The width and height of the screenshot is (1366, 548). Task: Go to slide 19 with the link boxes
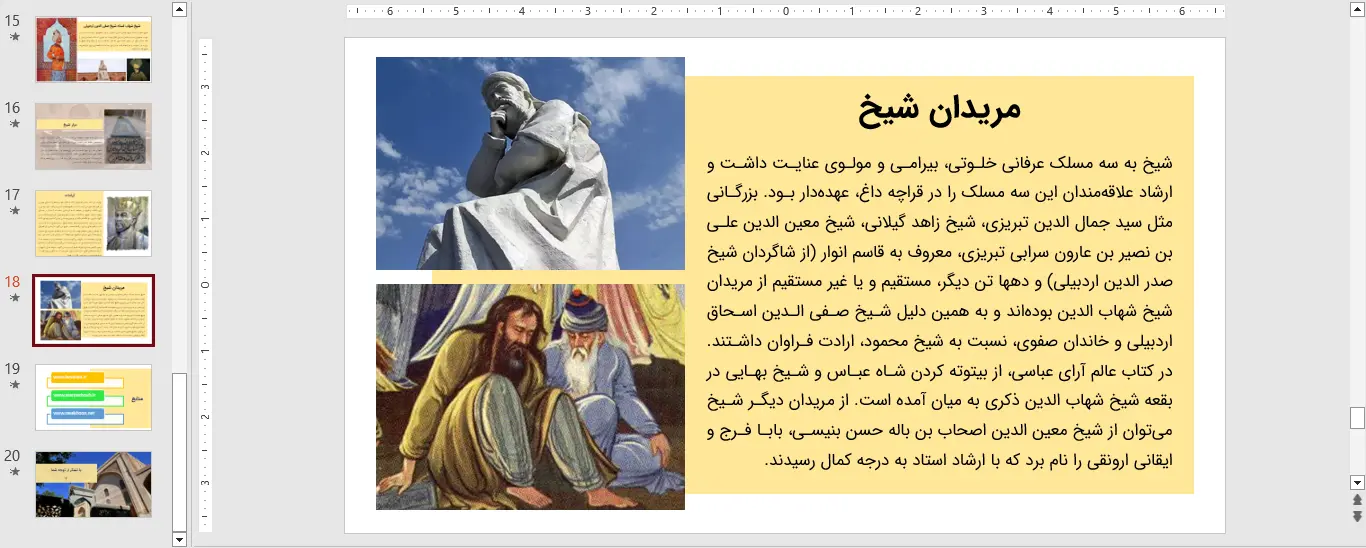coord(93,397)
